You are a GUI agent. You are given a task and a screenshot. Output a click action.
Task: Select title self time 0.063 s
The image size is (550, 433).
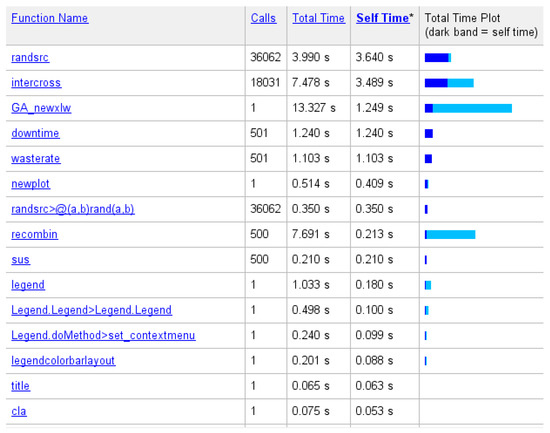pos(374,386)
